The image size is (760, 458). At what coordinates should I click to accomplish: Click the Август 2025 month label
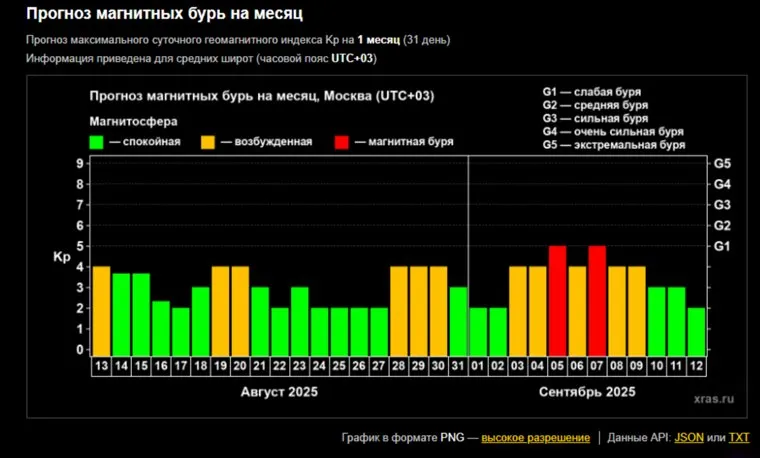pos(279,392)
